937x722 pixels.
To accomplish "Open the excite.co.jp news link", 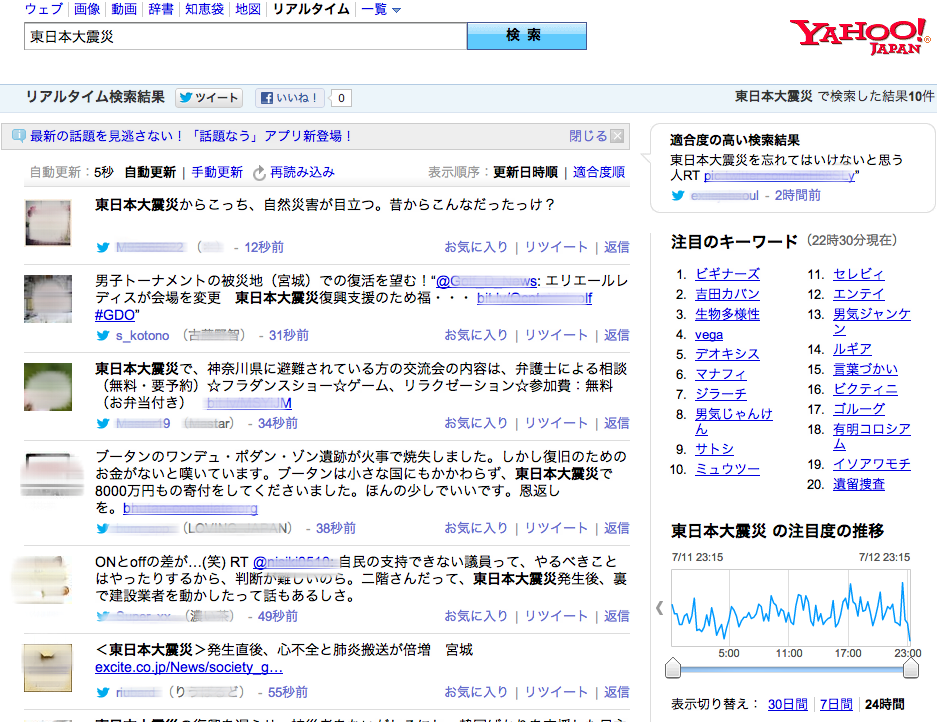I will (189, 668).
